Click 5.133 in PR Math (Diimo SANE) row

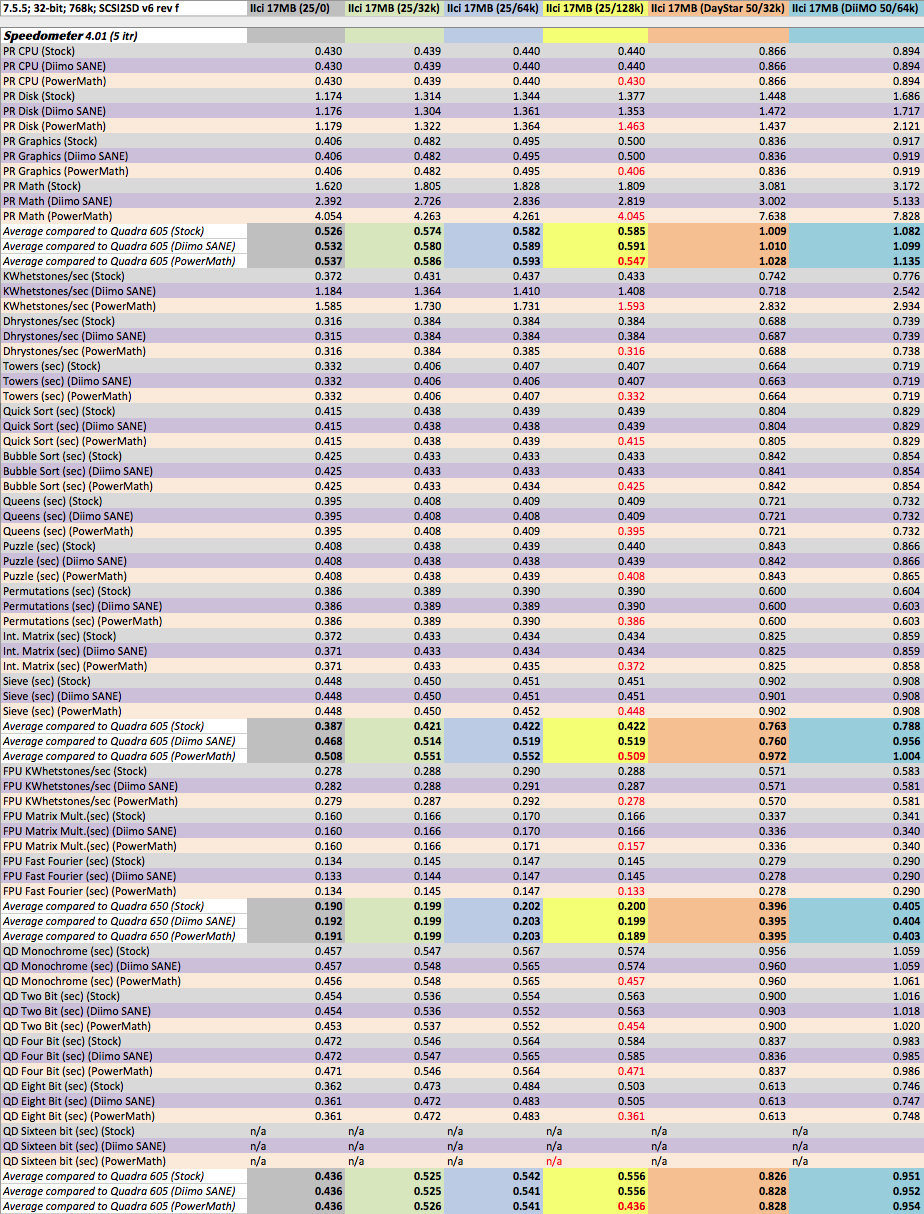click(x=905, y=200)
